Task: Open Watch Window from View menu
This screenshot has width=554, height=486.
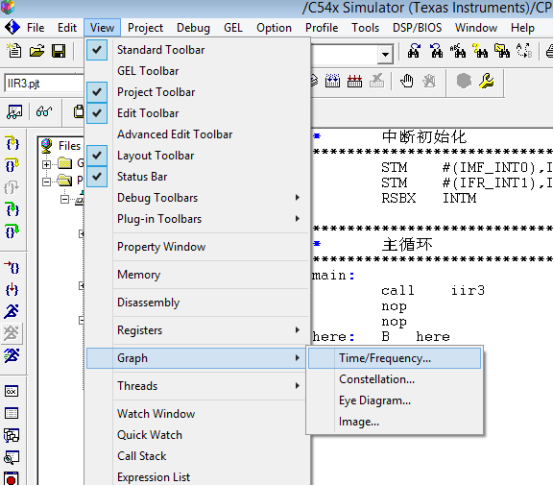Action: click(x=198, y=414)
